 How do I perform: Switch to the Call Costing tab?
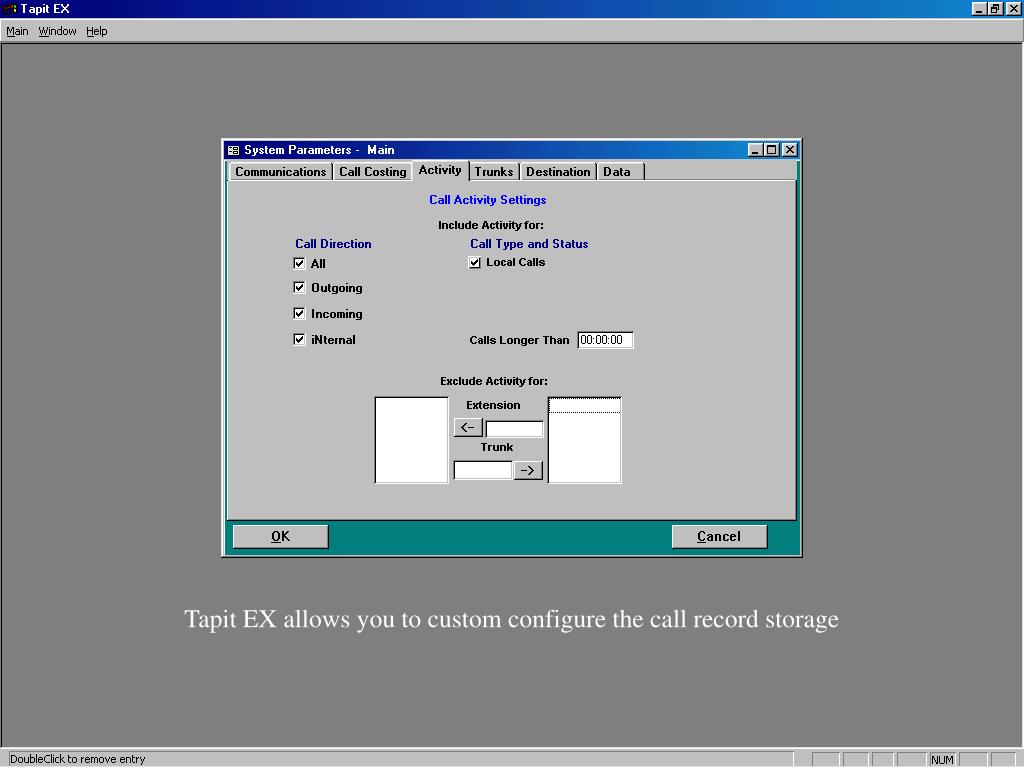tap(373, 172)
